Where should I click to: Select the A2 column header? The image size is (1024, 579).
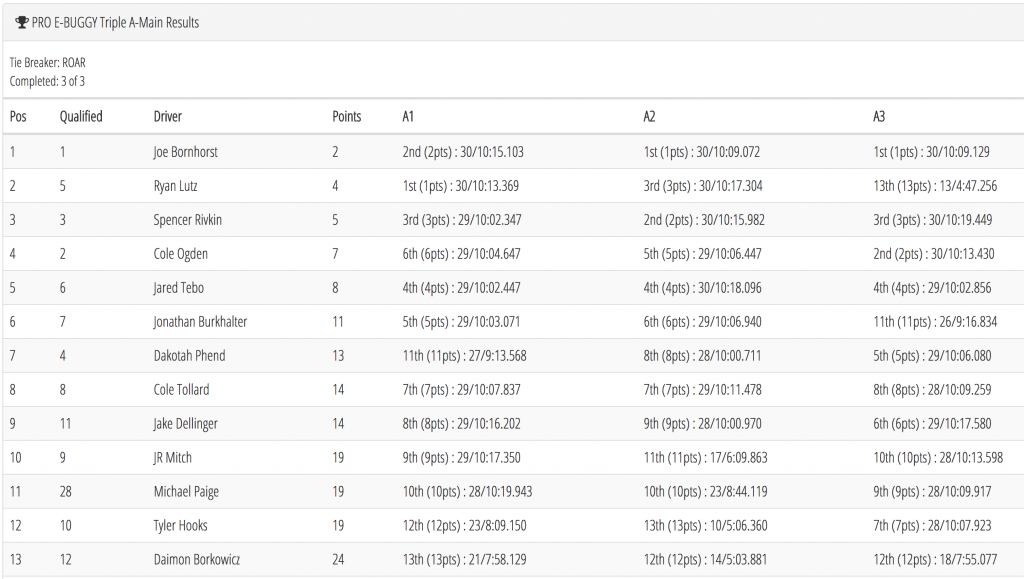[x=649, y=116]
